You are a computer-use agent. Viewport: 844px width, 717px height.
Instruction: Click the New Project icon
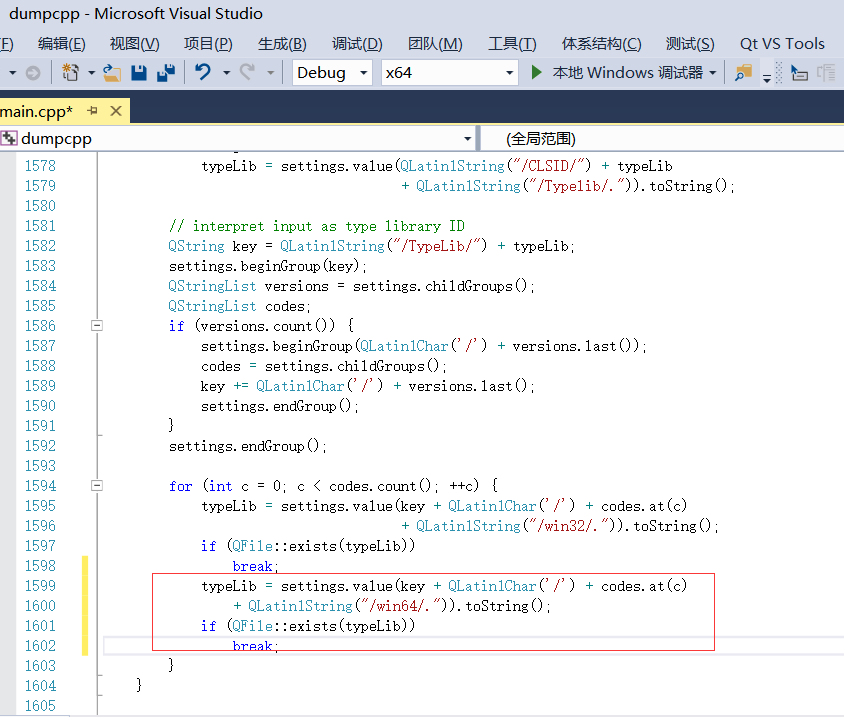71,73
